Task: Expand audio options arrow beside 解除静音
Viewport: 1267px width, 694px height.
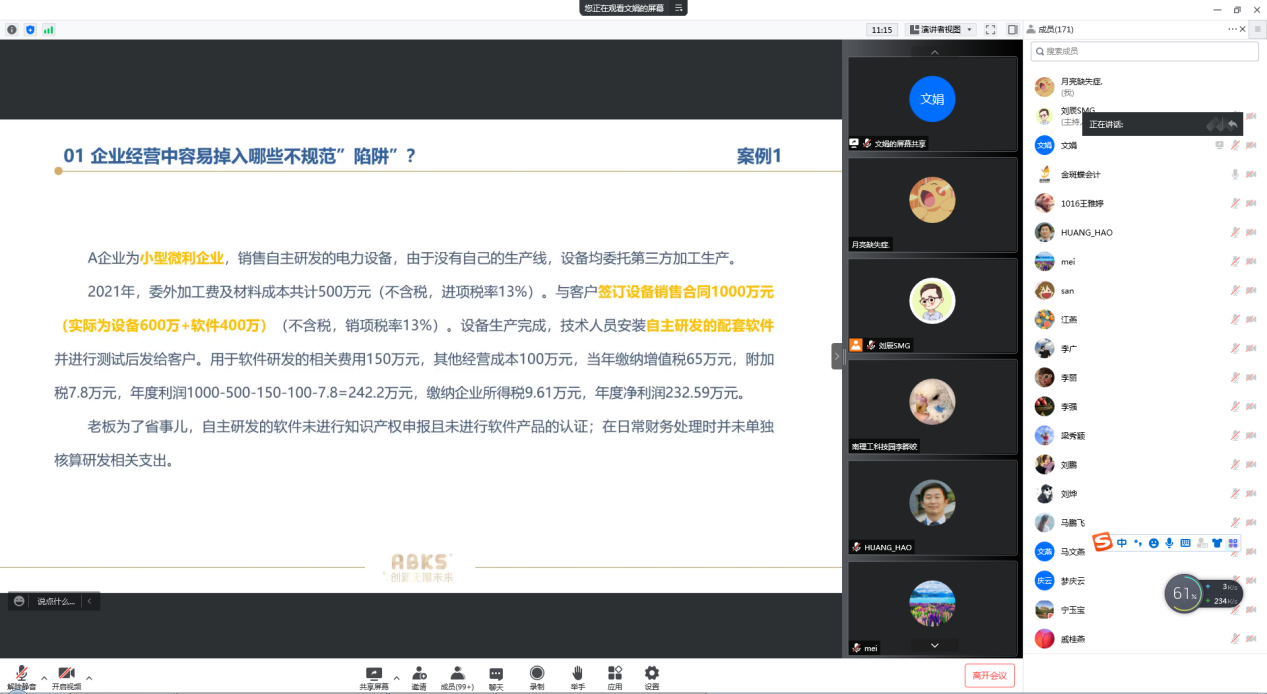Action: [44, 677]
